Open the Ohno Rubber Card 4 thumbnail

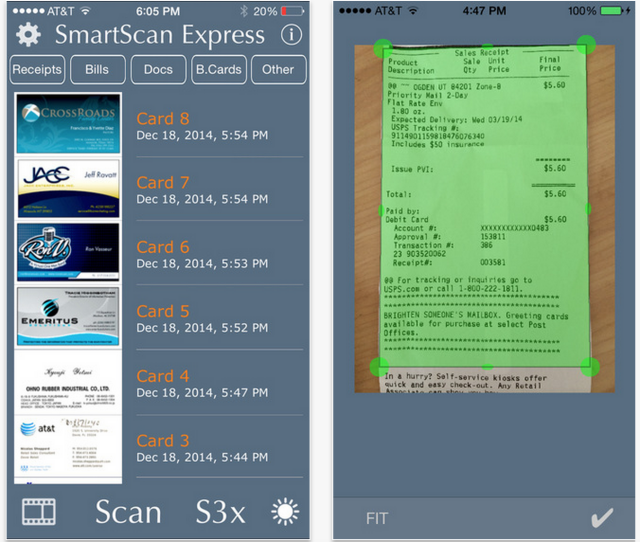point(68,383)
